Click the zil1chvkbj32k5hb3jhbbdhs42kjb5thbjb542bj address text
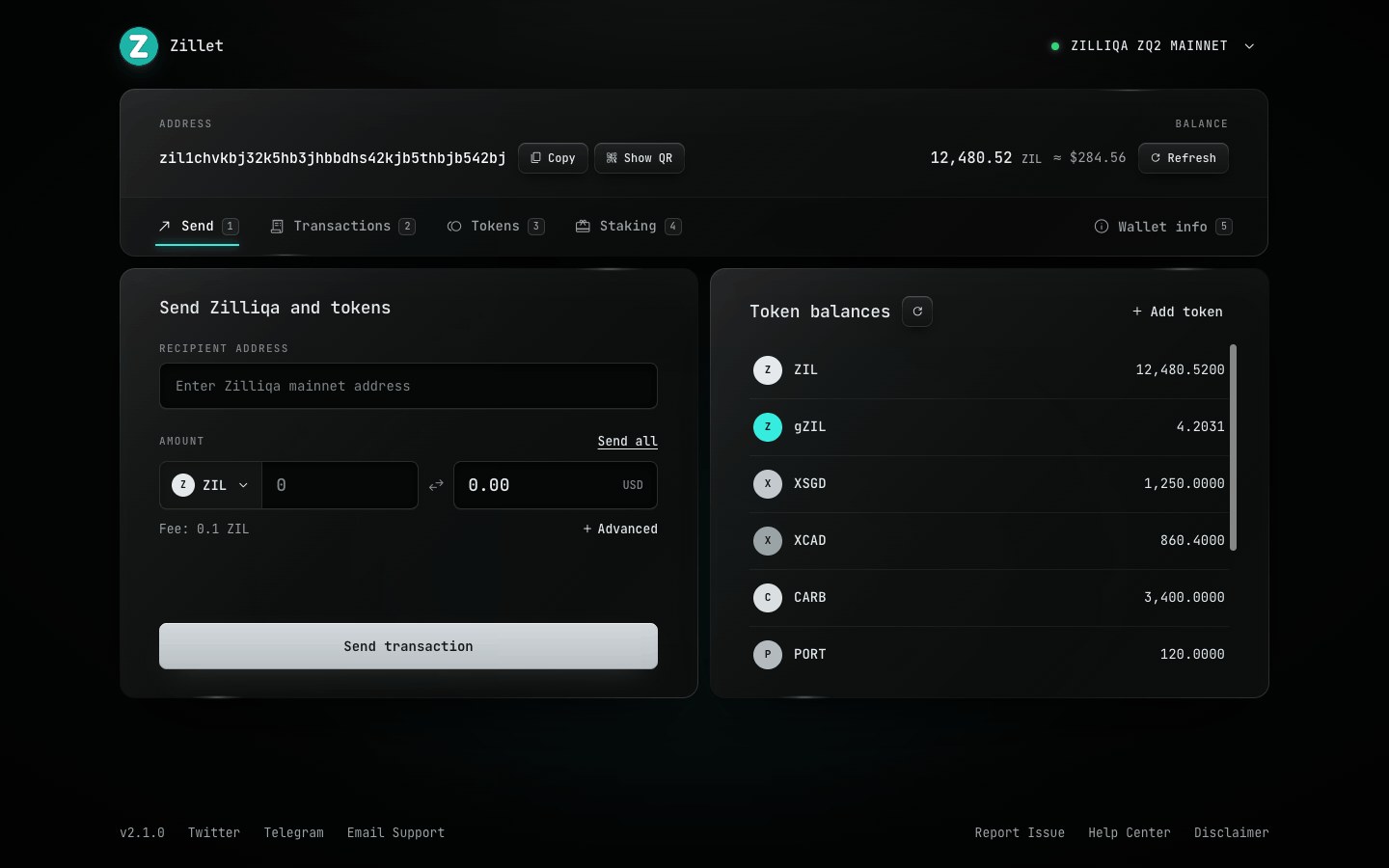1389x868 pixels. pyautogui.click(x=333, y=158)
